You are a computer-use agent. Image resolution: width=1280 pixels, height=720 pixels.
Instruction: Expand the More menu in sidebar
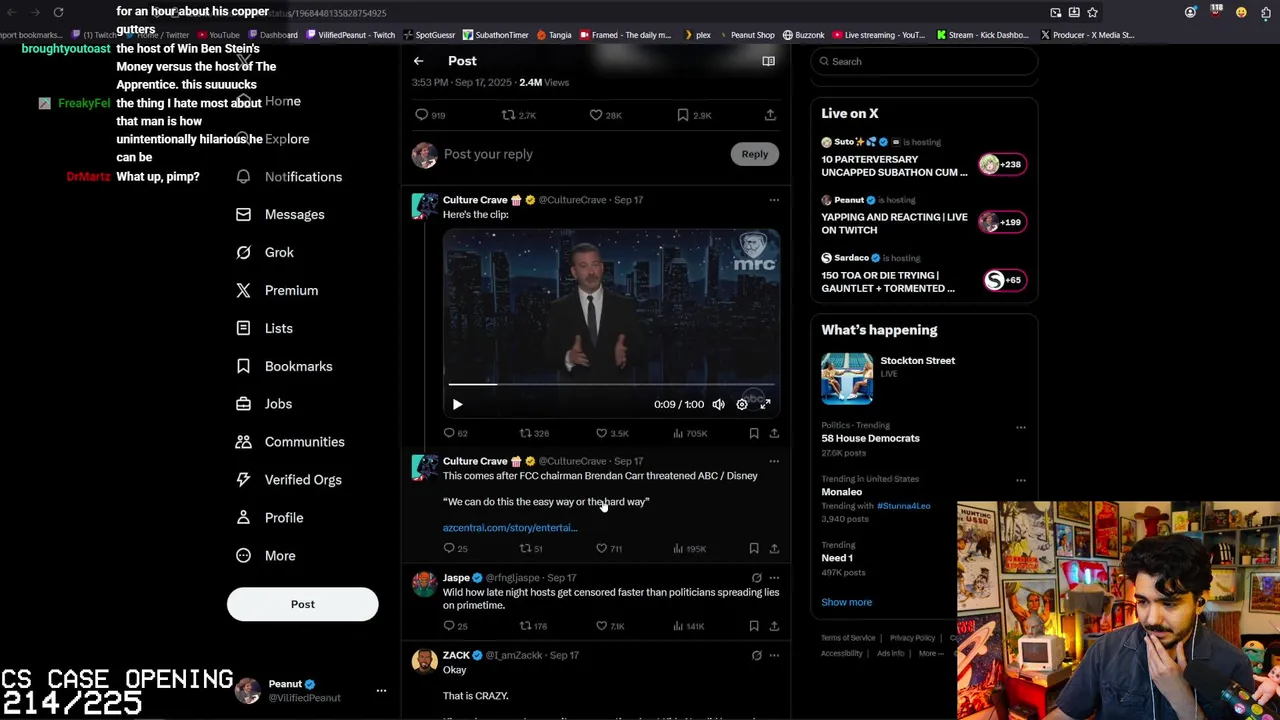pyautogui.click(x=266, y=556)
